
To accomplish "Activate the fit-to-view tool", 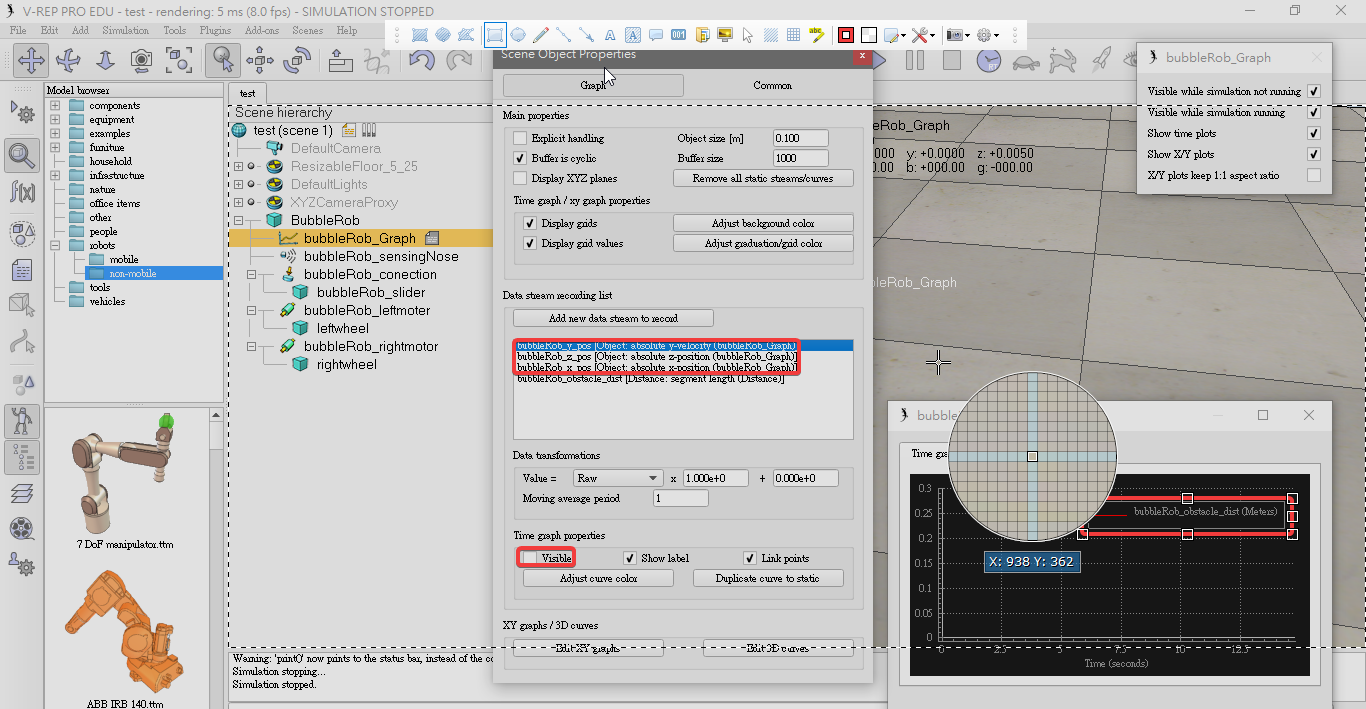I will point(179,60).
